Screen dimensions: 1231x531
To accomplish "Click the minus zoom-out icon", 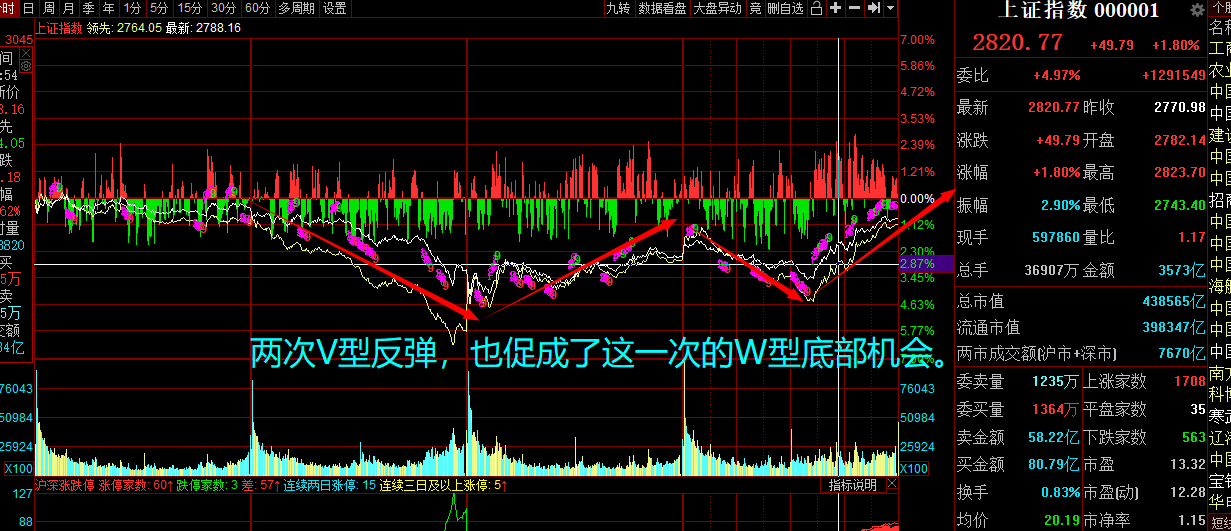I will [855, 8].
